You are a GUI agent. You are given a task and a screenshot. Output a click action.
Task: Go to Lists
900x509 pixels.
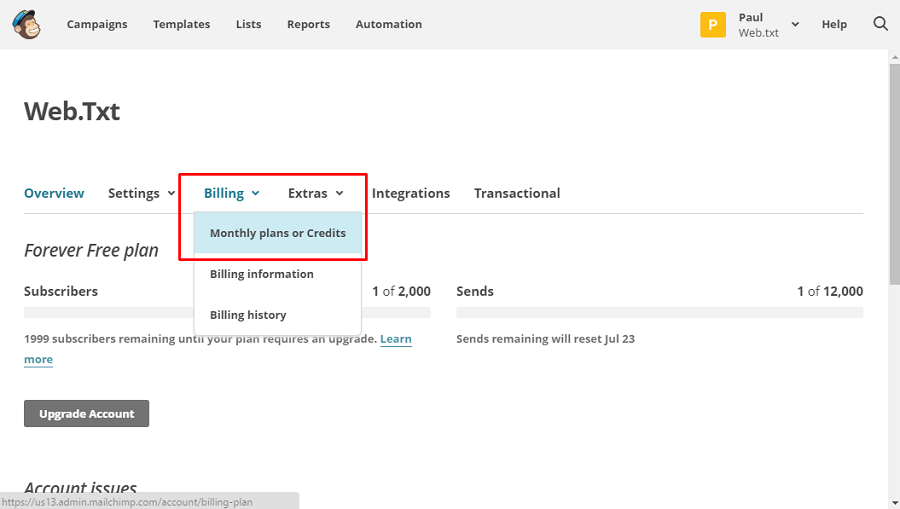click(249, 24)
